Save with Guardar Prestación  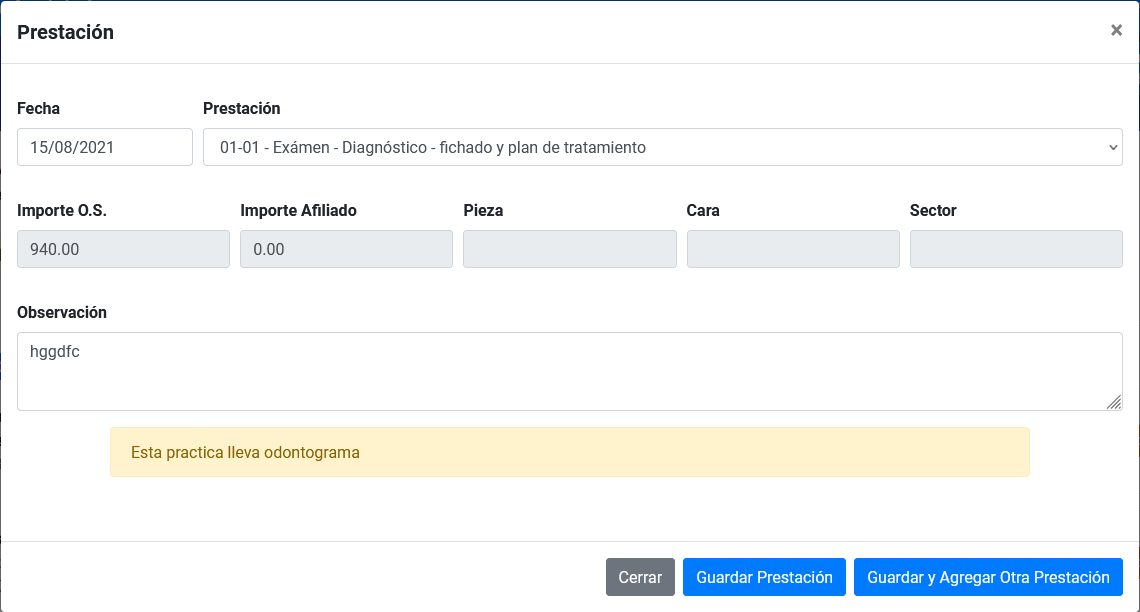(764, 577)
